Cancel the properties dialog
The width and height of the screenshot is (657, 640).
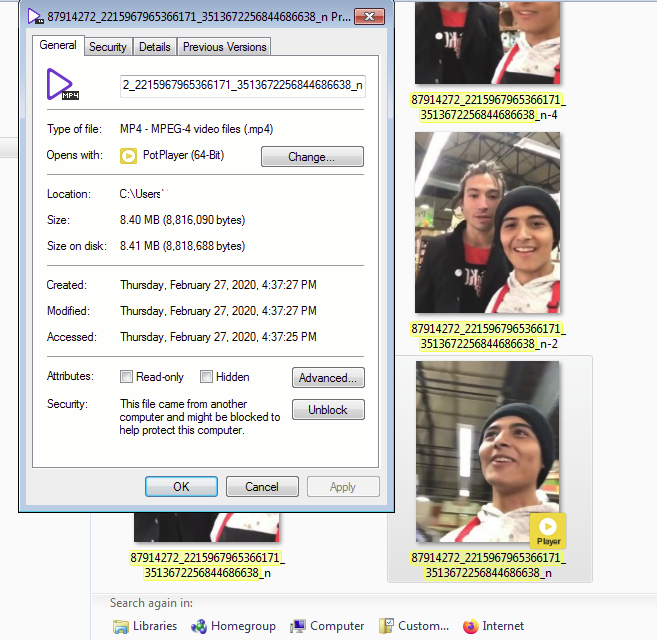coord(262,487)
